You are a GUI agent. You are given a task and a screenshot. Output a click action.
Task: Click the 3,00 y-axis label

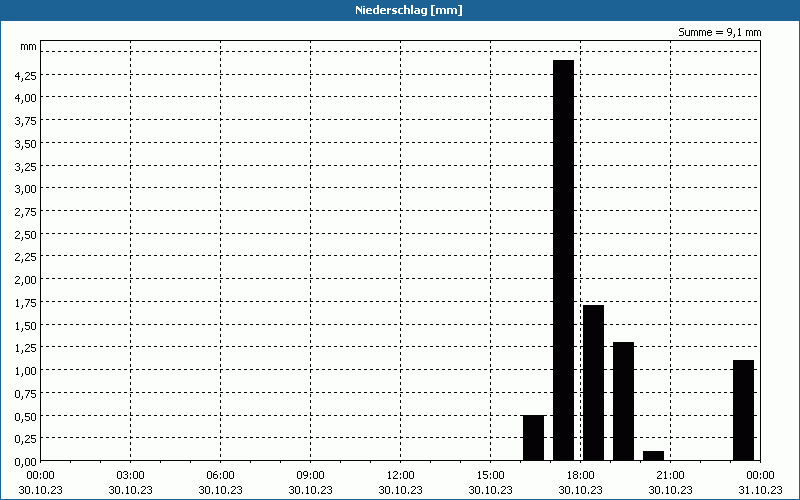(x=26, y=189)
